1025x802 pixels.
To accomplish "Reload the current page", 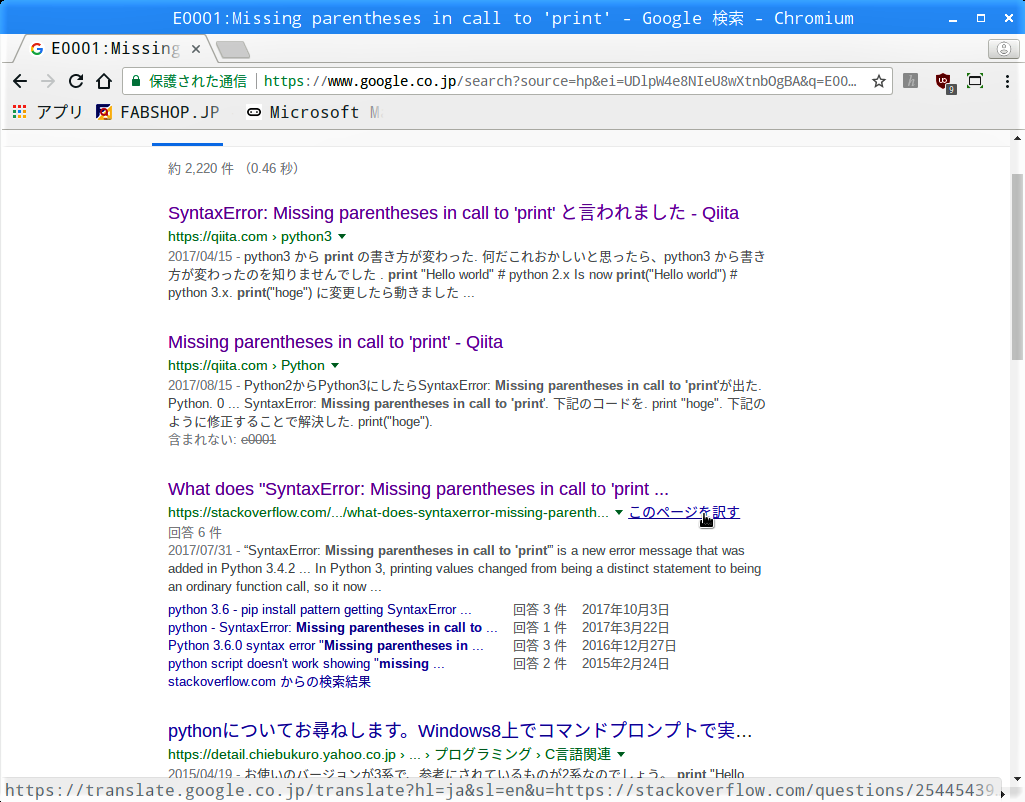I will [x=76, y=81].
